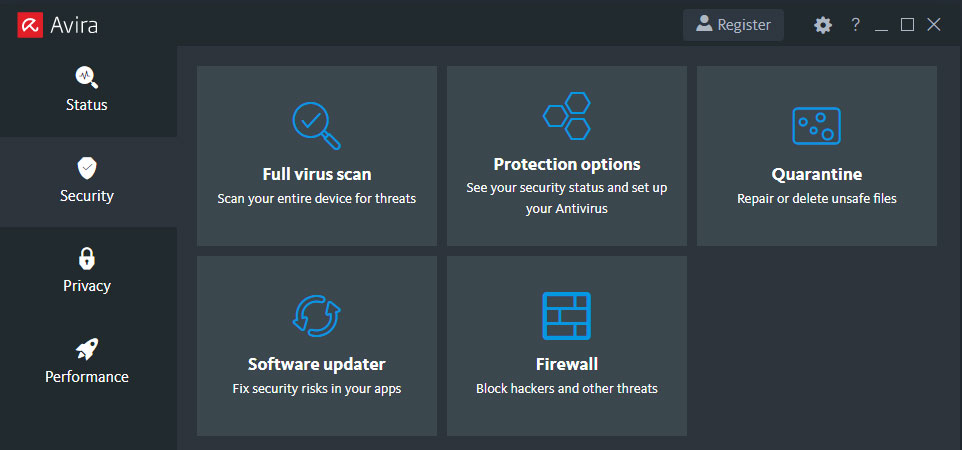Viewport: 962px width, 450px height.
Task: Click the Performance rocket icon
Action: (87, 349)
